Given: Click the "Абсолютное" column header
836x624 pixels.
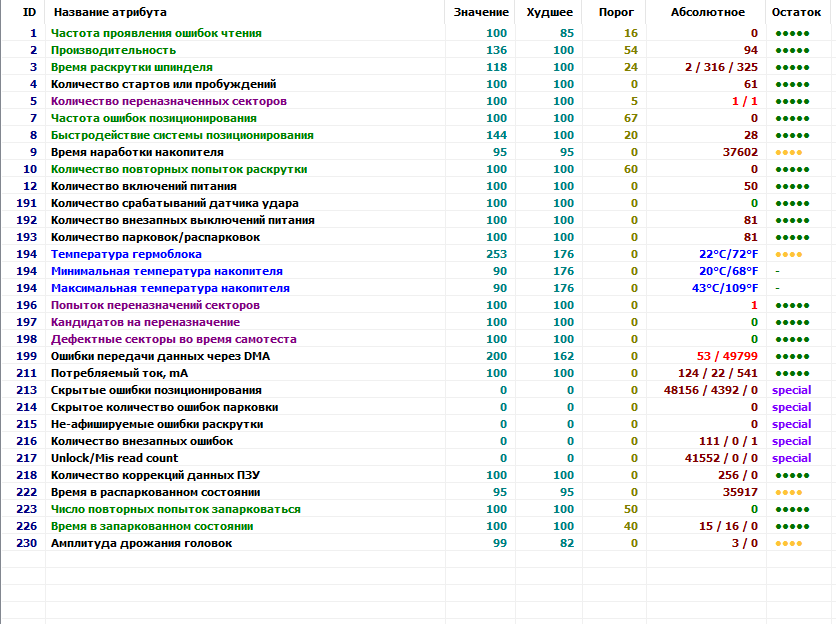Looking at the screenshot, I should 708,12.
